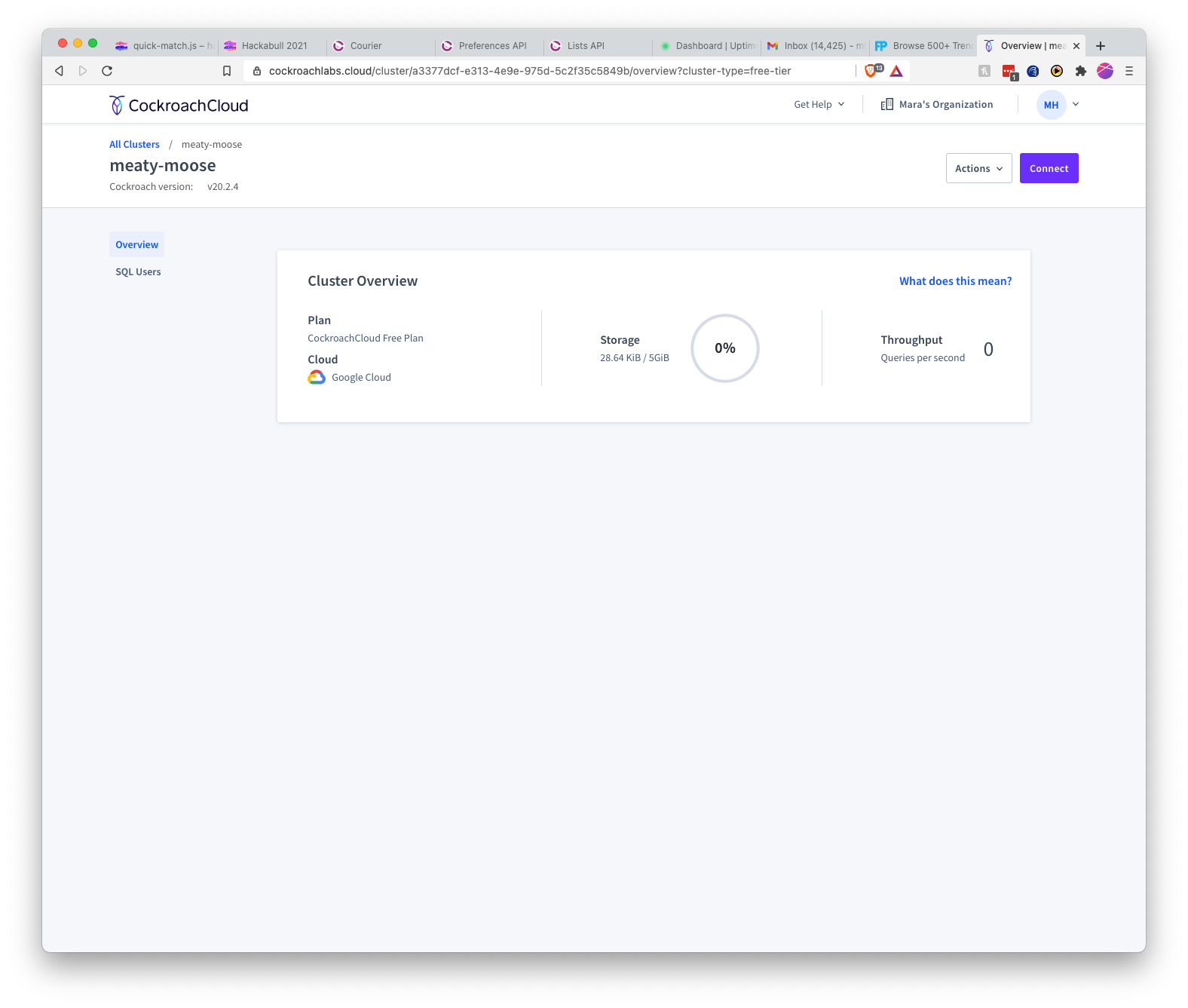Screen dimensions: 1188x1008
Task: Click the lock icon in address bar
Action: click(x=256, y=71)
